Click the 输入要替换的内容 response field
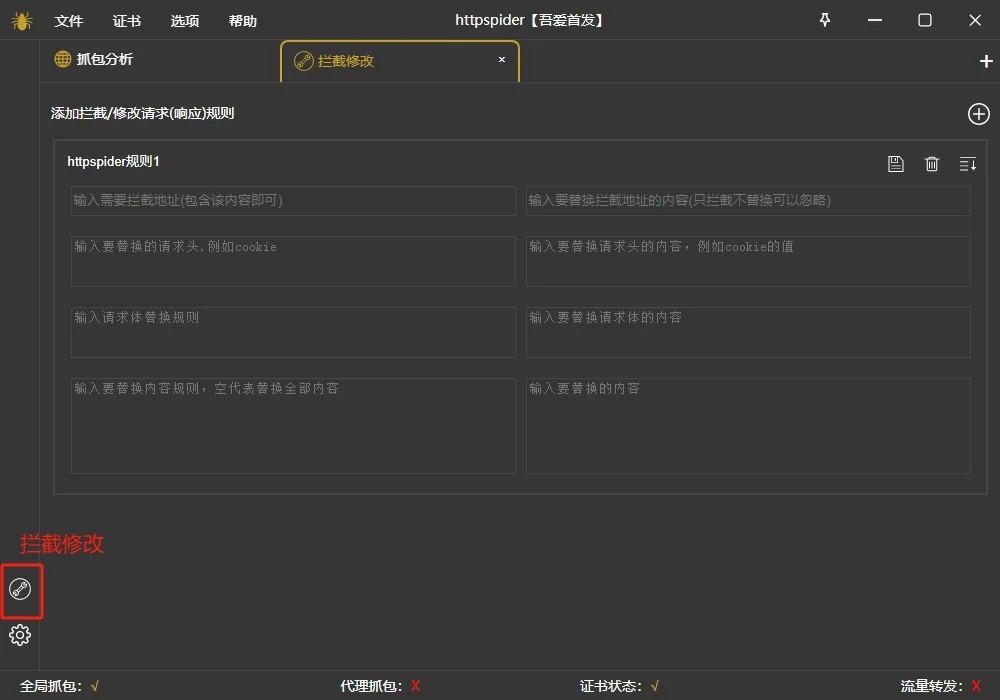 pos(748,426)
